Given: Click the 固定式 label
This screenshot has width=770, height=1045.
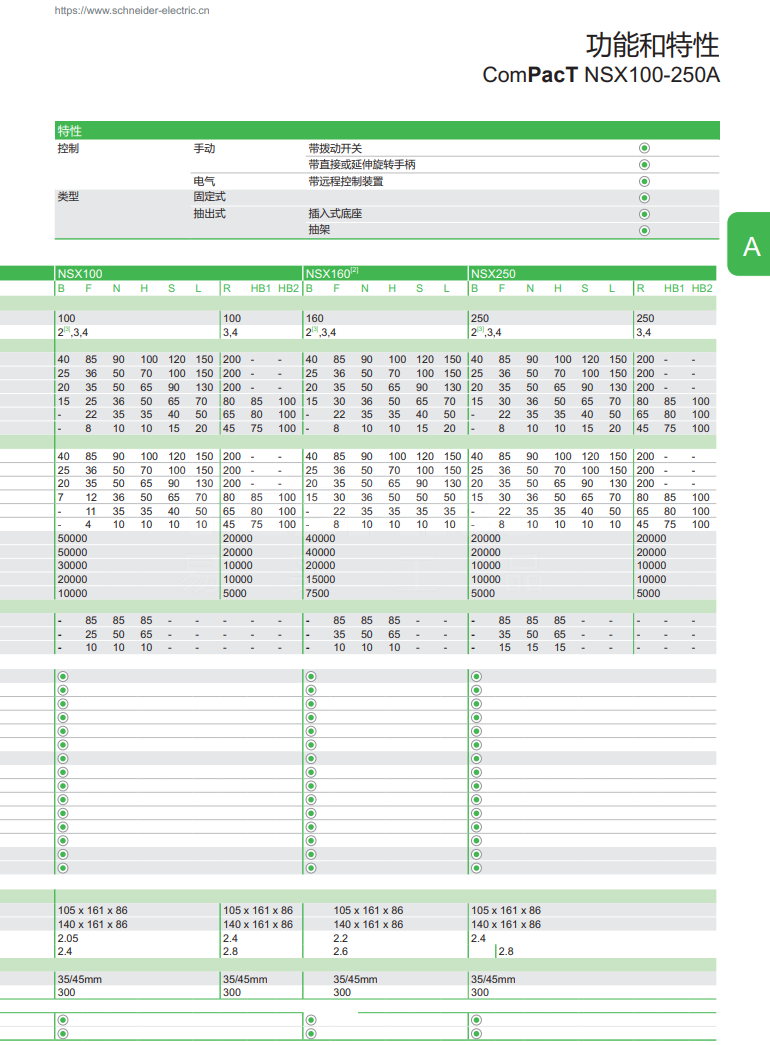Looking at the screenshot, I should pyautogui.click(x=209, y=197).
